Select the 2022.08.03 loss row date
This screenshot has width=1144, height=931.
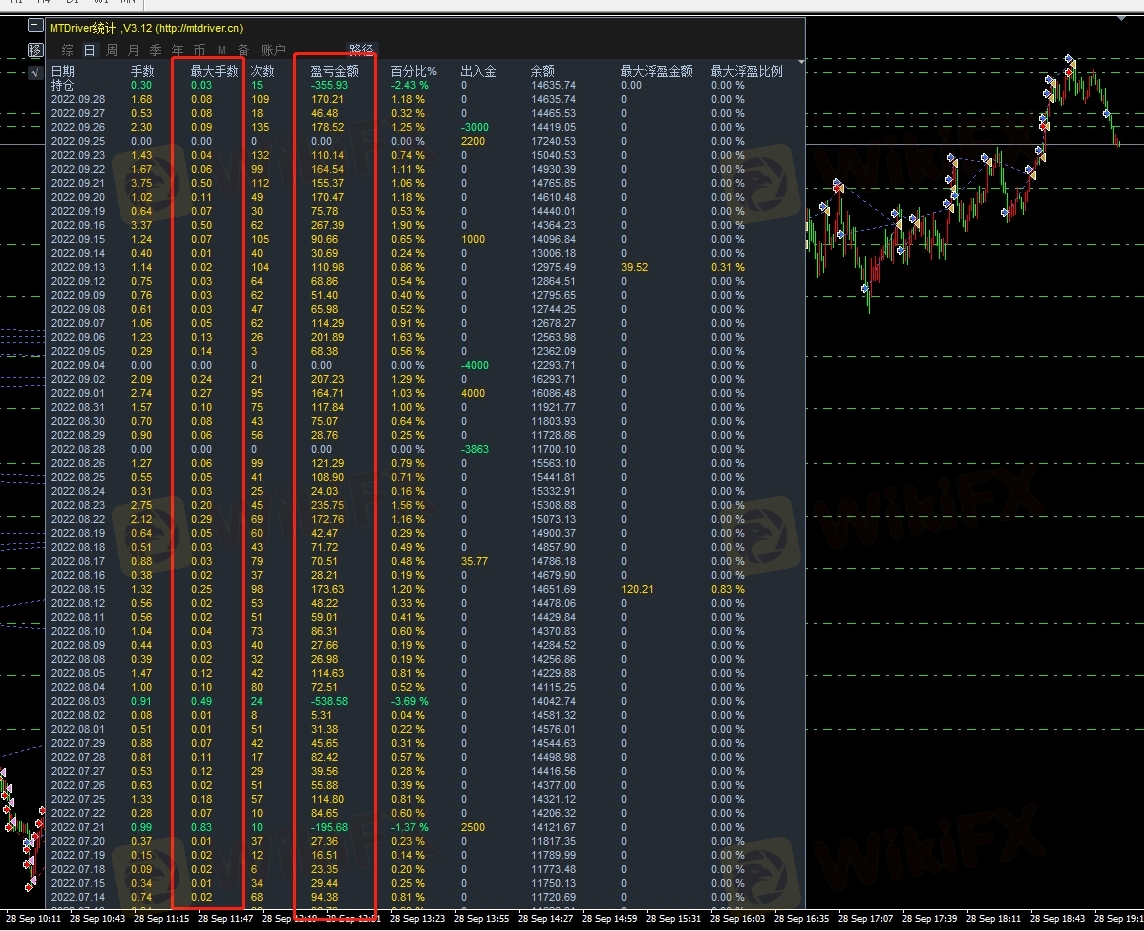point(77,701)
